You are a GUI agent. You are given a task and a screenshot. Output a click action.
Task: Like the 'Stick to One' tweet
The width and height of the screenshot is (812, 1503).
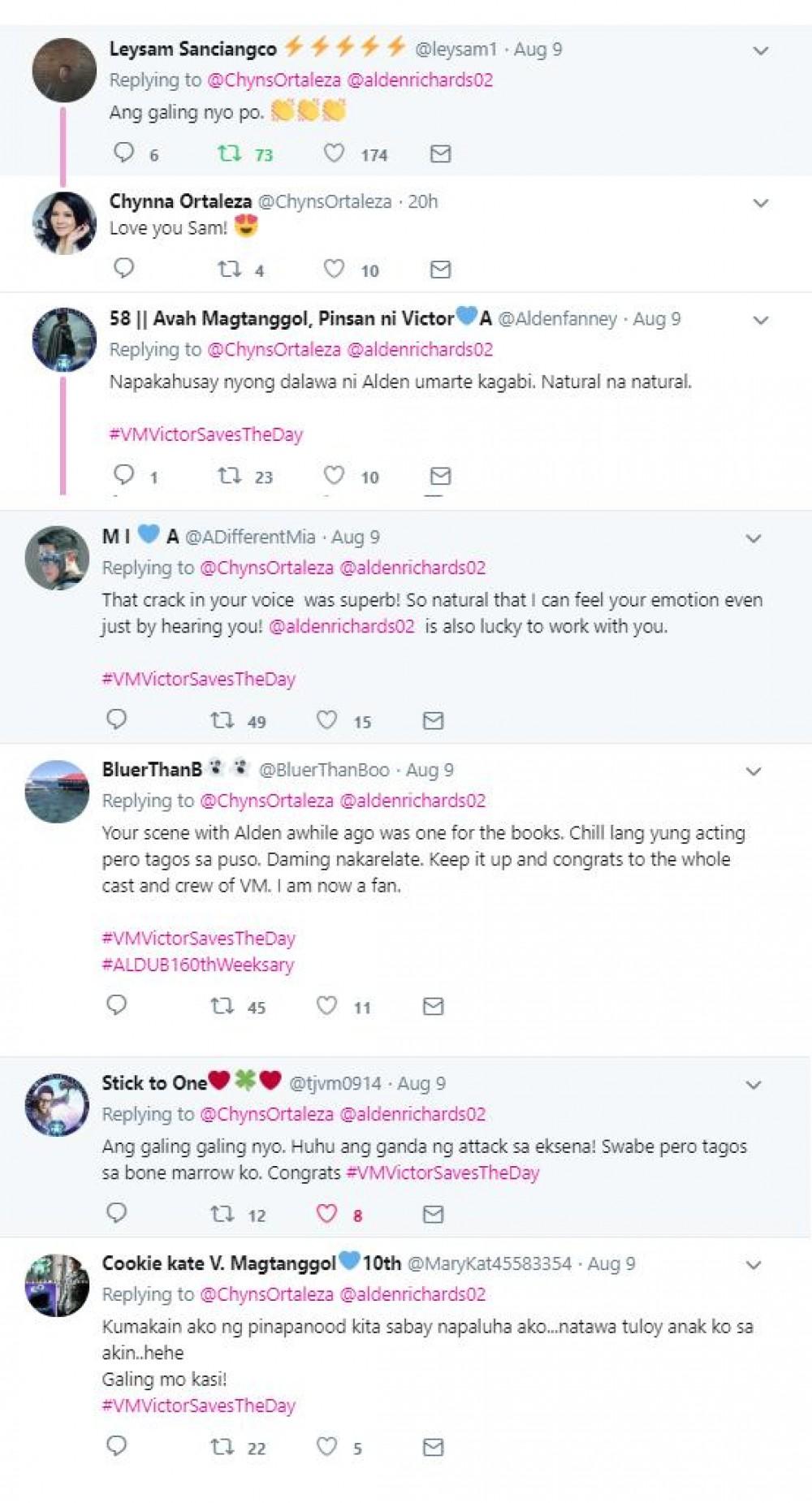pos(326,1213)
